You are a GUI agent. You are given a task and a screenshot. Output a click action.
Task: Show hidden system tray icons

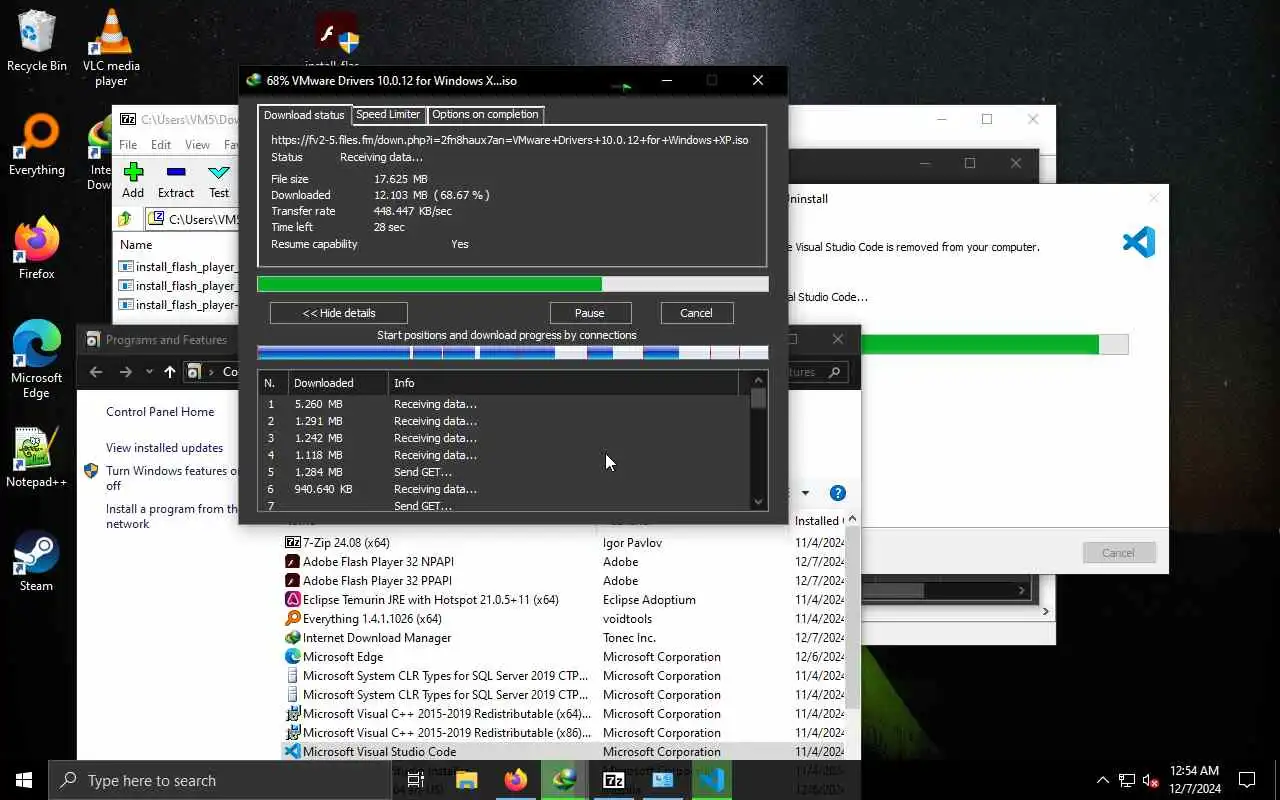click(x=1103, y=780)
